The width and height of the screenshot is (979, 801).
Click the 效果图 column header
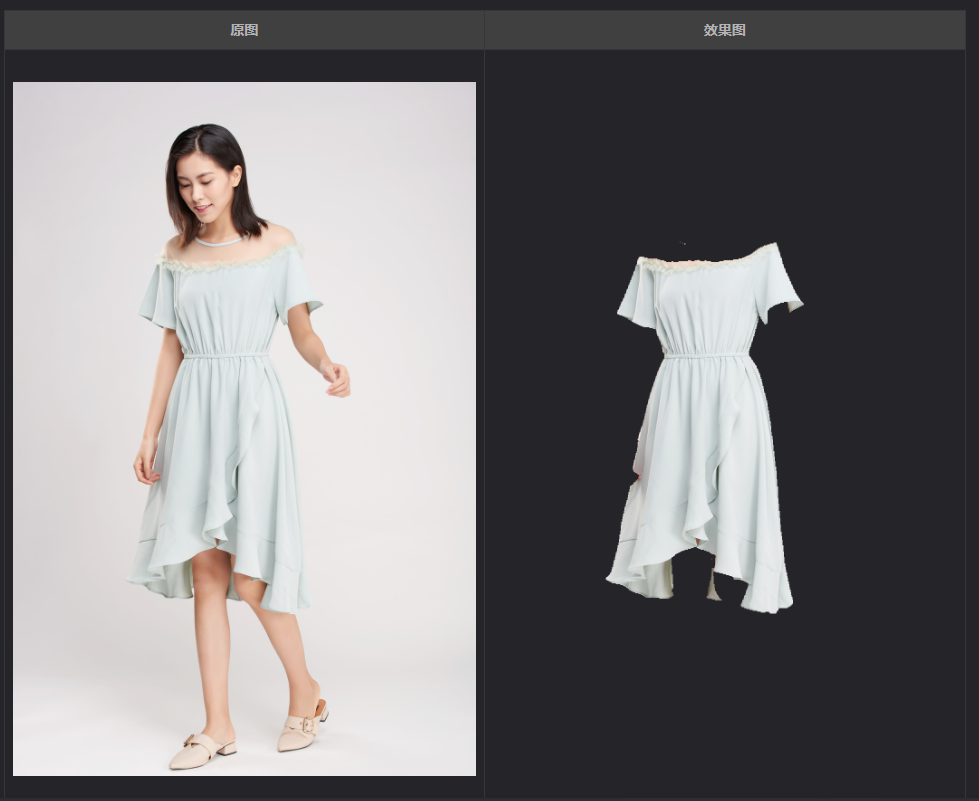pyautogui.click(x=725, y=30)
